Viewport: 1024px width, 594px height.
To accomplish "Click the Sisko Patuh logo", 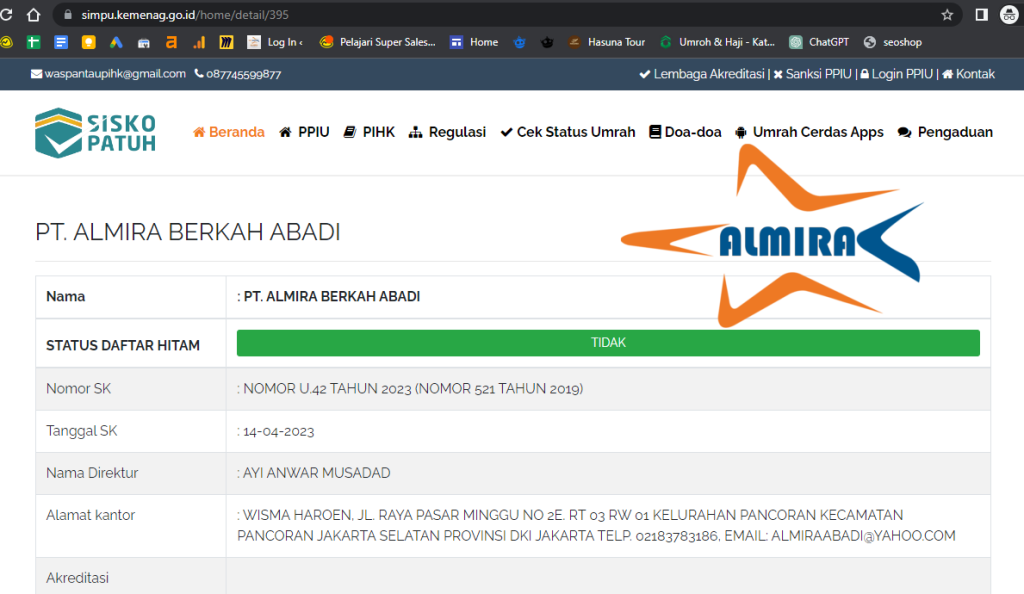I will pos(95,133).
